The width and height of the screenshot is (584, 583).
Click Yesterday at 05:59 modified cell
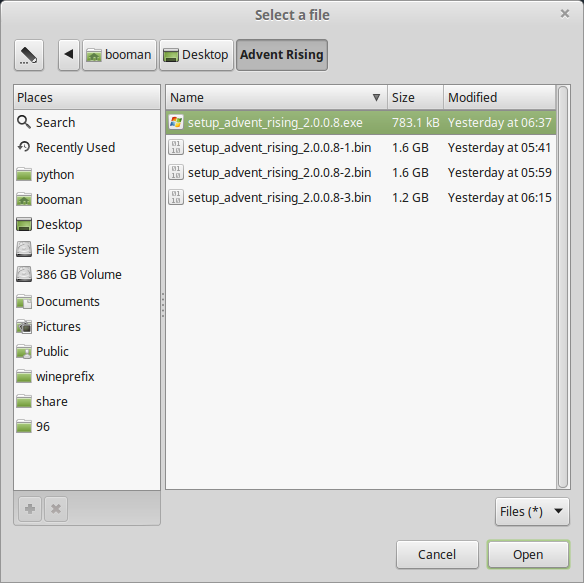coord(499,172)
